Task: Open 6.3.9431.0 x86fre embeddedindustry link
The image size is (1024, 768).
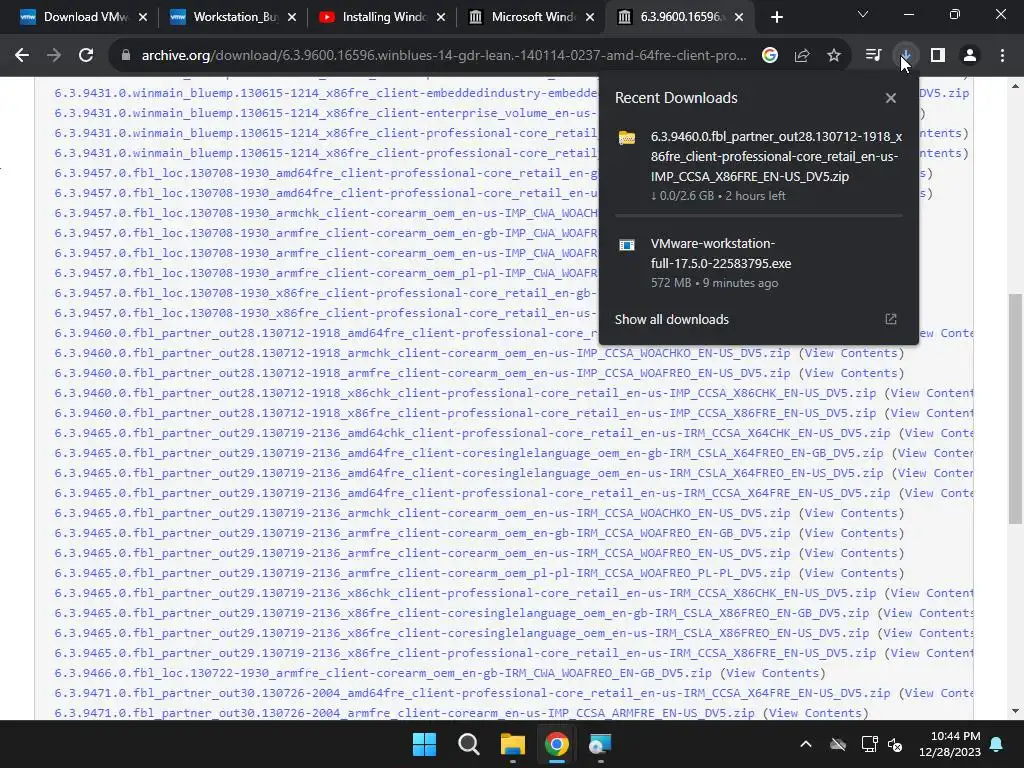Action: (x=326, y=93)
